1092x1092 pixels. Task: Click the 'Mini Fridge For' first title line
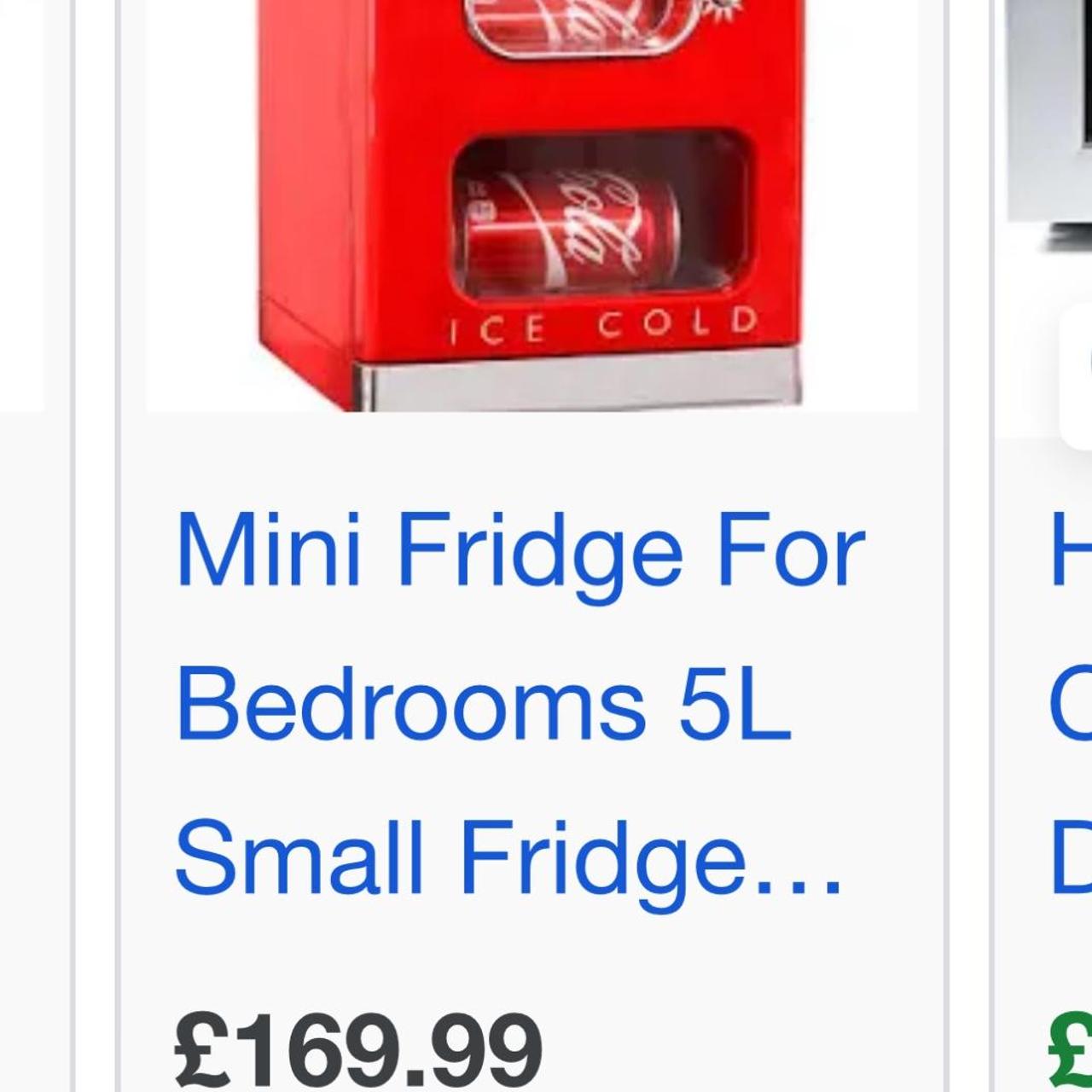coord(520,550)
